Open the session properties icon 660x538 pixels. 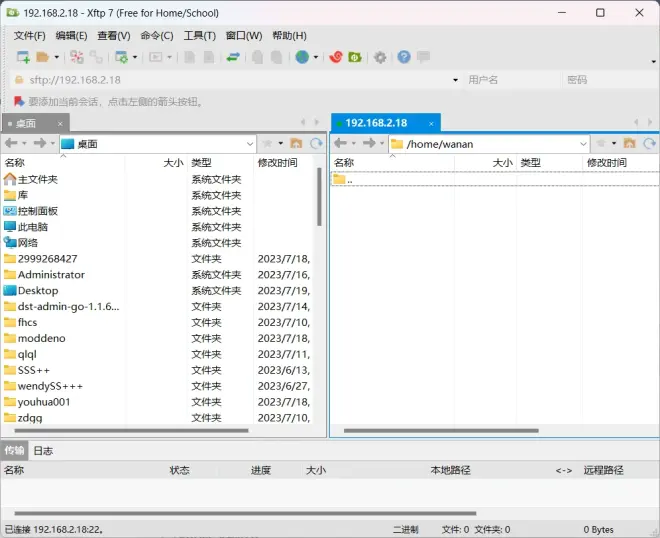pyautogui.click(x=122, y=57)
